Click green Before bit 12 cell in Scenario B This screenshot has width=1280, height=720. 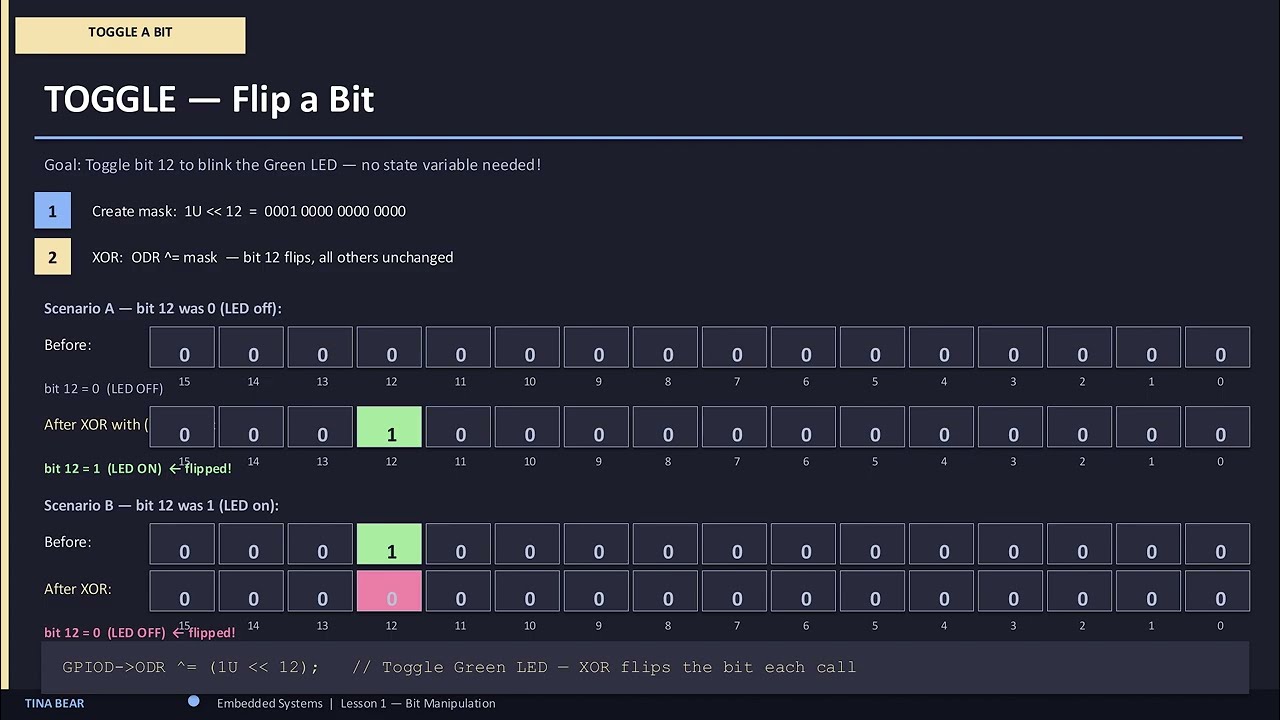pyautogui.click(x=390, y=544)
